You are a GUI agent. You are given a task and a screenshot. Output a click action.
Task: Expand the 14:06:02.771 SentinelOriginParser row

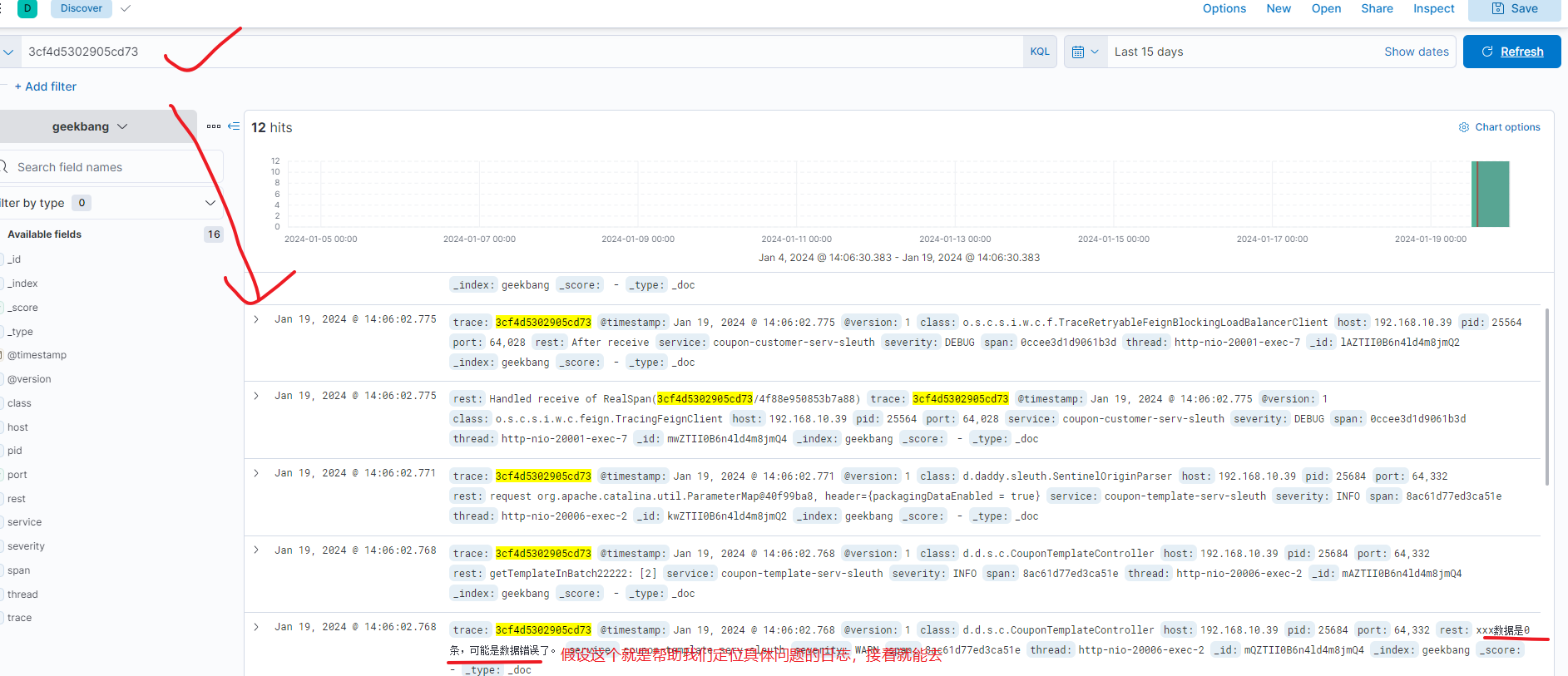(x=256, y=473)
